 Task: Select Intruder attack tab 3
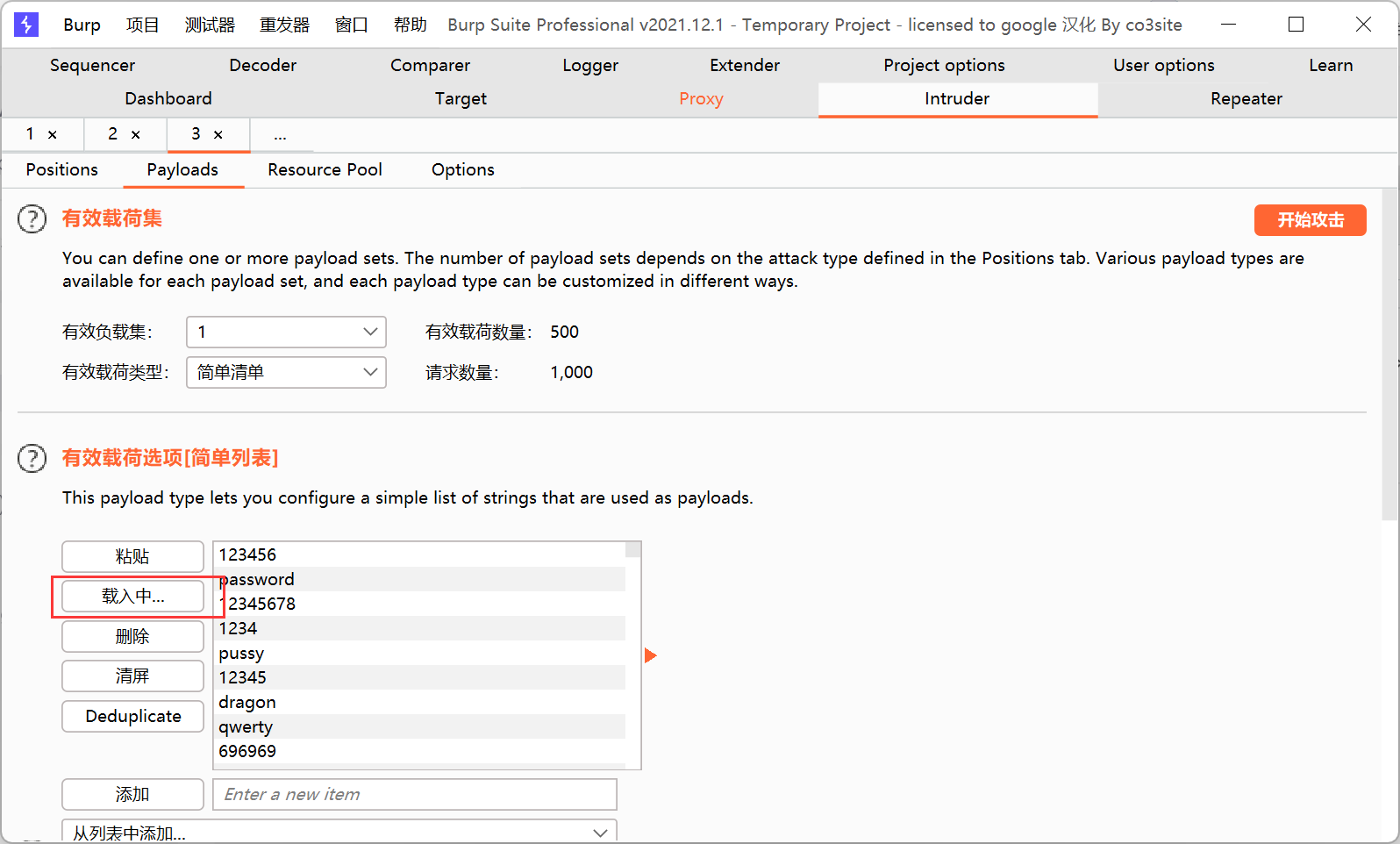tap(196, 133)
